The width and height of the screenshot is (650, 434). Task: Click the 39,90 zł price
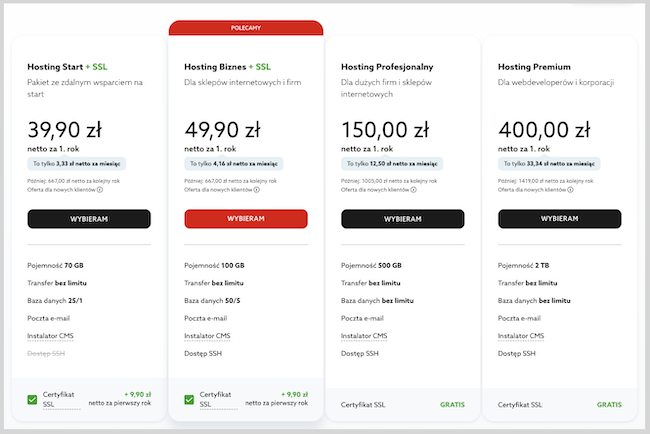tap(65, 130)
